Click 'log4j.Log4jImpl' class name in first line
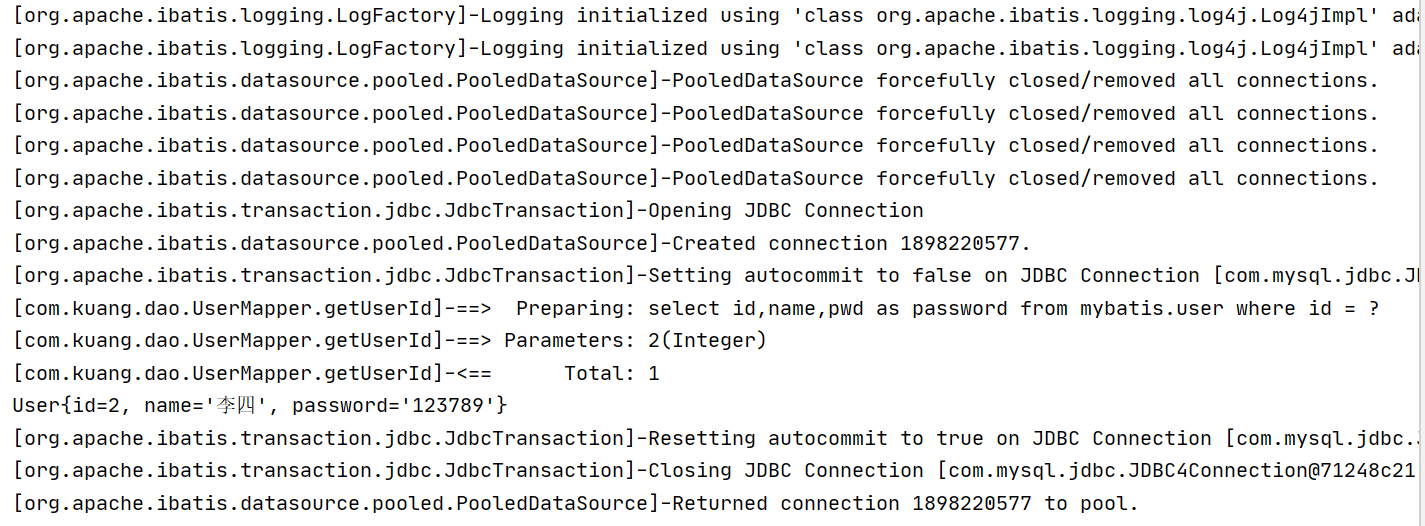The height and width of the screenshot is (526, 1425). click(x=1278, y=16)
